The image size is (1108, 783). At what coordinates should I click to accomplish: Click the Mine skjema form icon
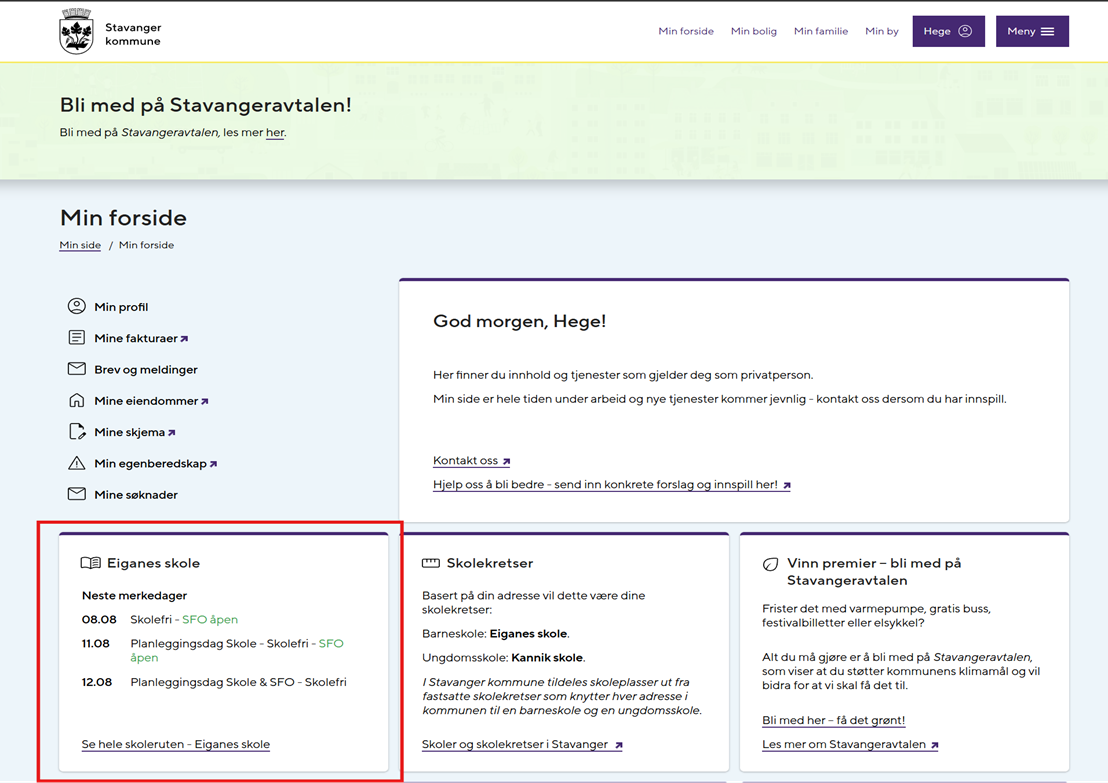point(76,432)
